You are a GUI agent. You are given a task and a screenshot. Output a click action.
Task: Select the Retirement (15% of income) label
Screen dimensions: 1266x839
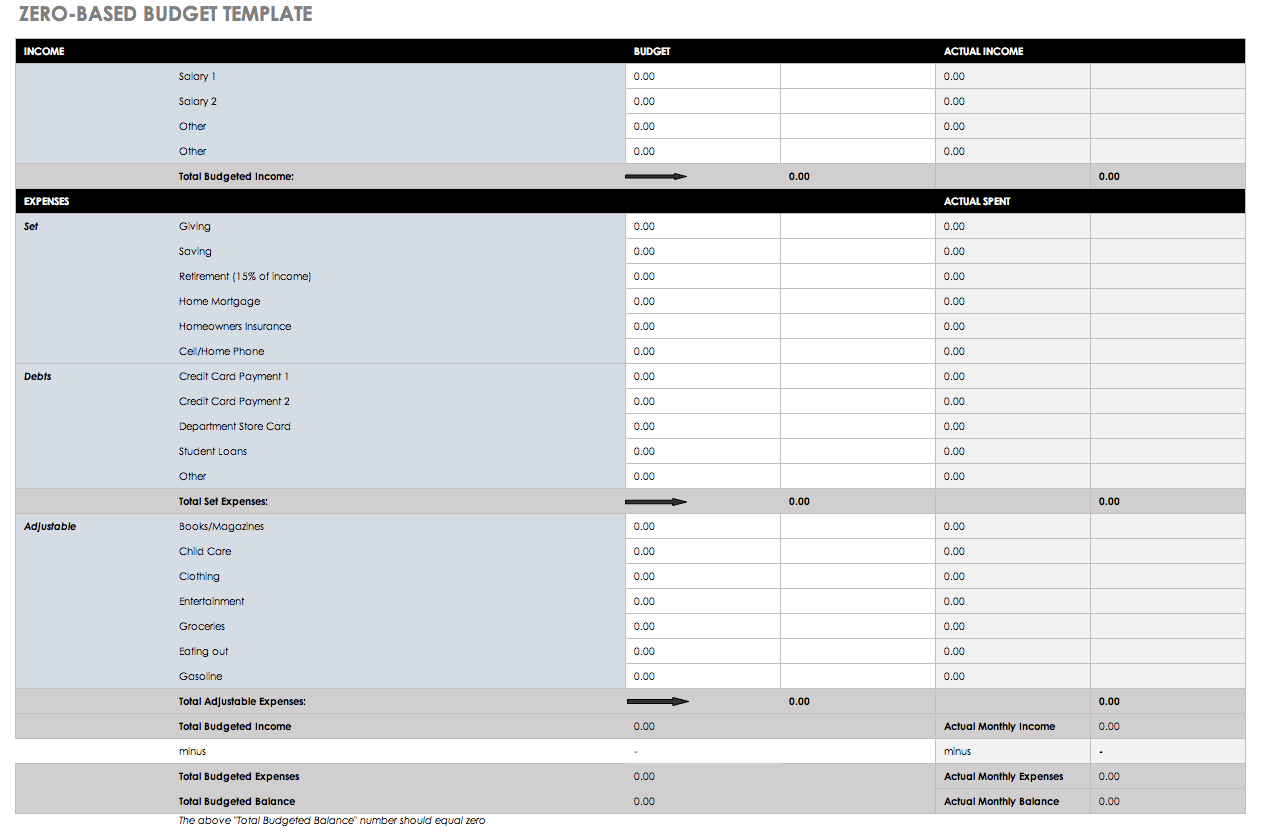pyautogui.click(x=243, y=276)
